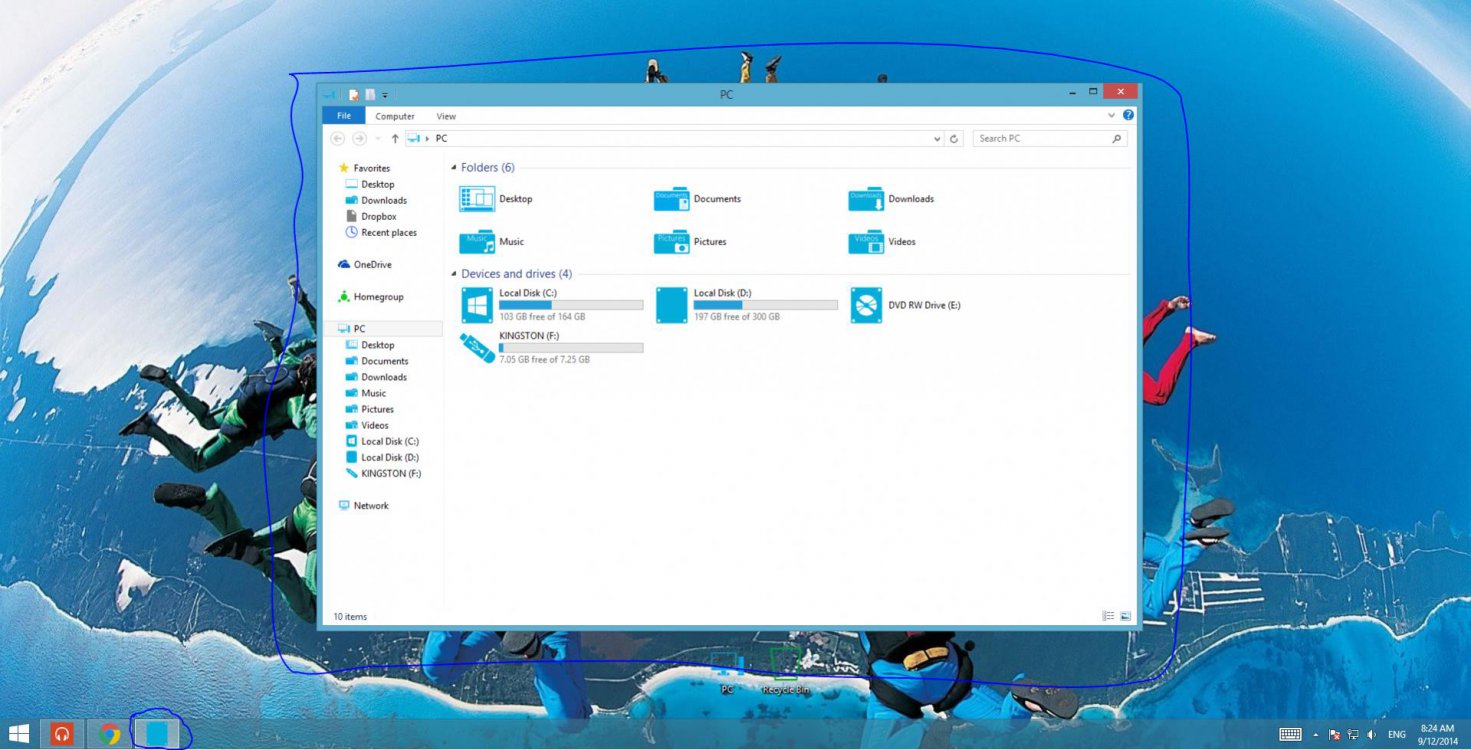This screenshot has width=1471, height=750.
Task: Select the Recycle Bin desktop icon
Action: (x=785, y=671)
